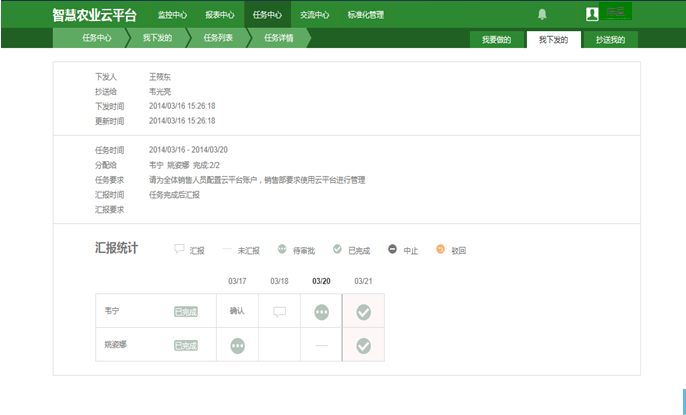
Task: Switch to the 抄送我的 tab
Action: point(610,40)
